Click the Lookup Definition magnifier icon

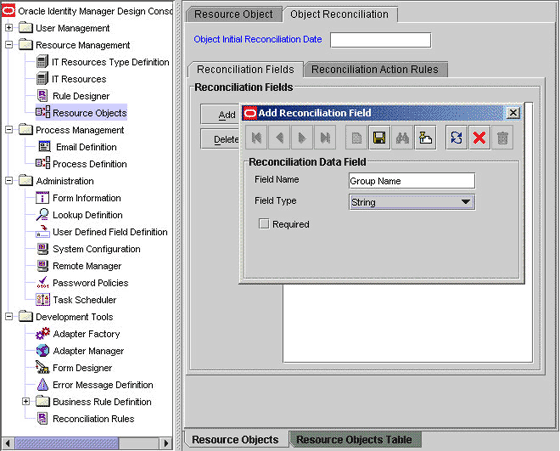click(x=42, y=214)
